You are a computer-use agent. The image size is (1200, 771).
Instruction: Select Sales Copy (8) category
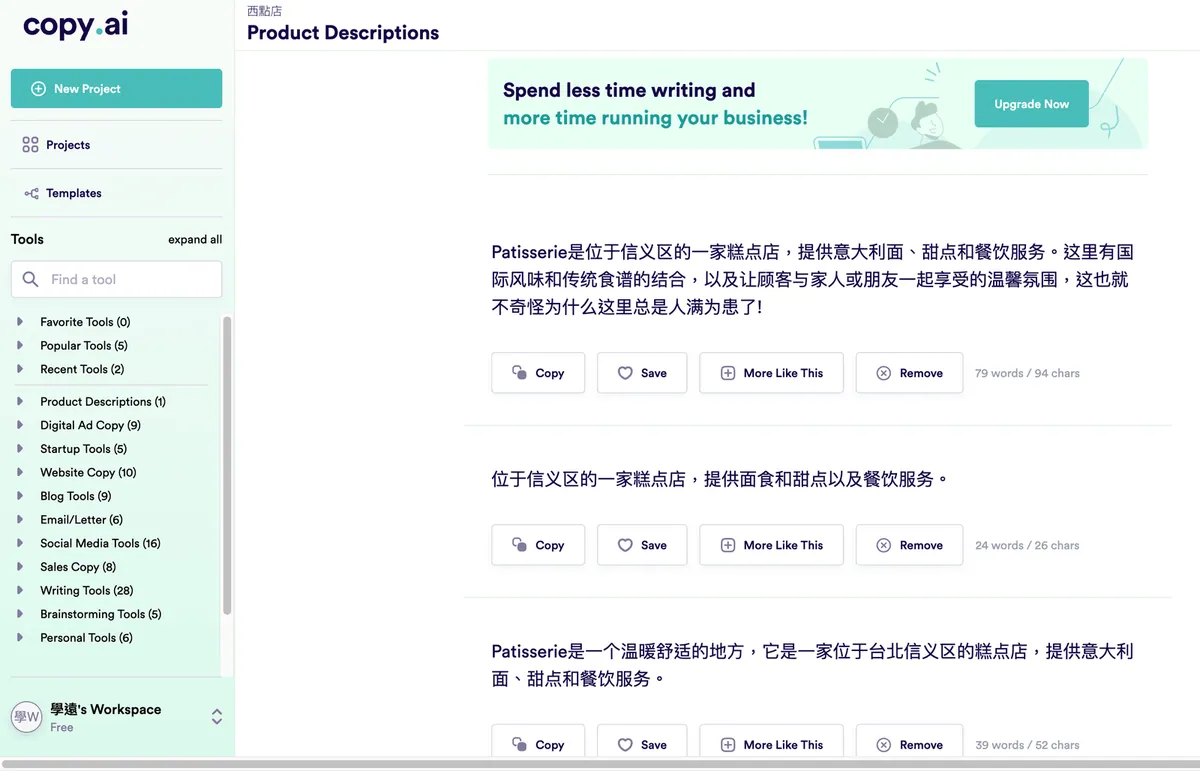(x=78, y=567)
